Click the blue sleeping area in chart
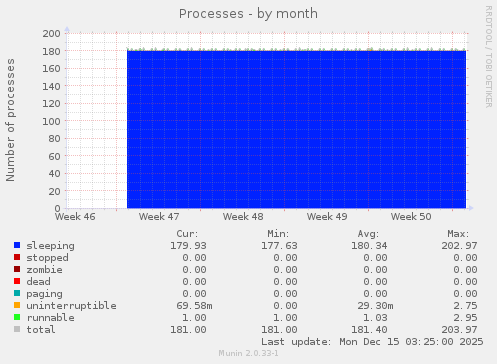This screenshot has height=364, width=497. (x=296, y=130)
